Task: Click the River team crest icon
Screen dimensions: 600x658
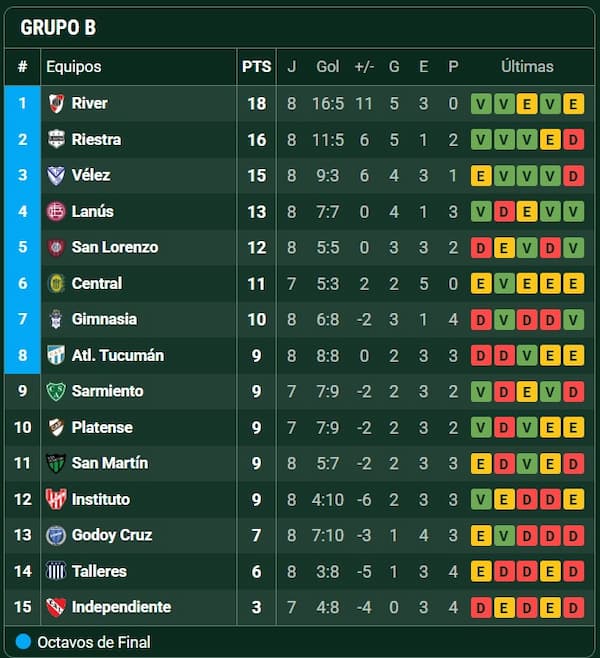Action: coord(56,103)
